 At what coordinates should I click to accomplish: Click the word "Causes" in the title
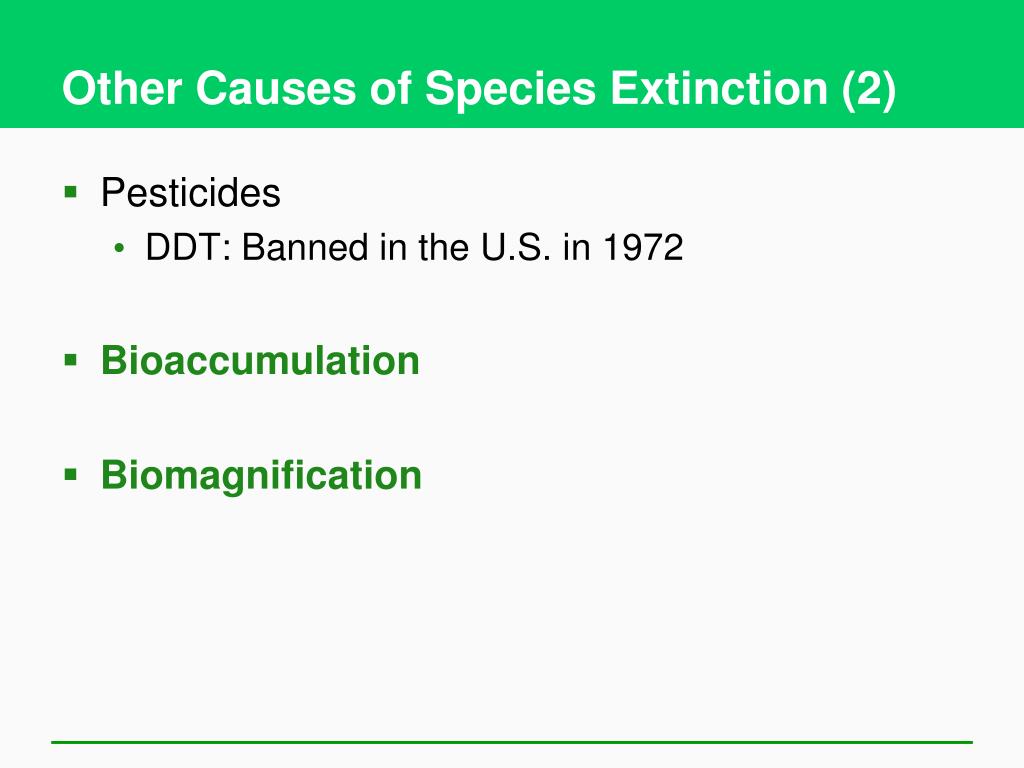276,88
